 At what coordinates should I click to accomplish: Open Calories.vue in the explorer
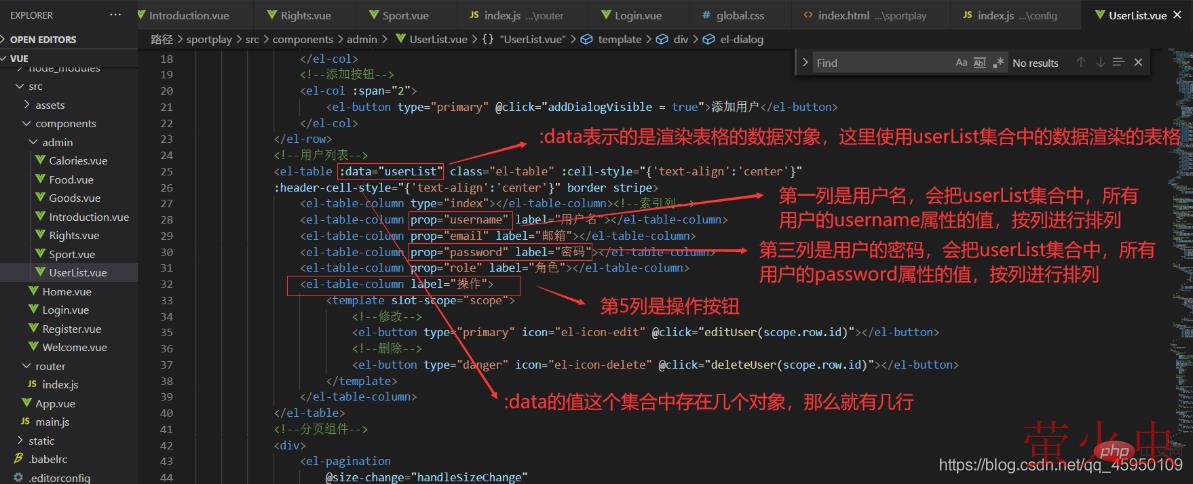(78, 161)
